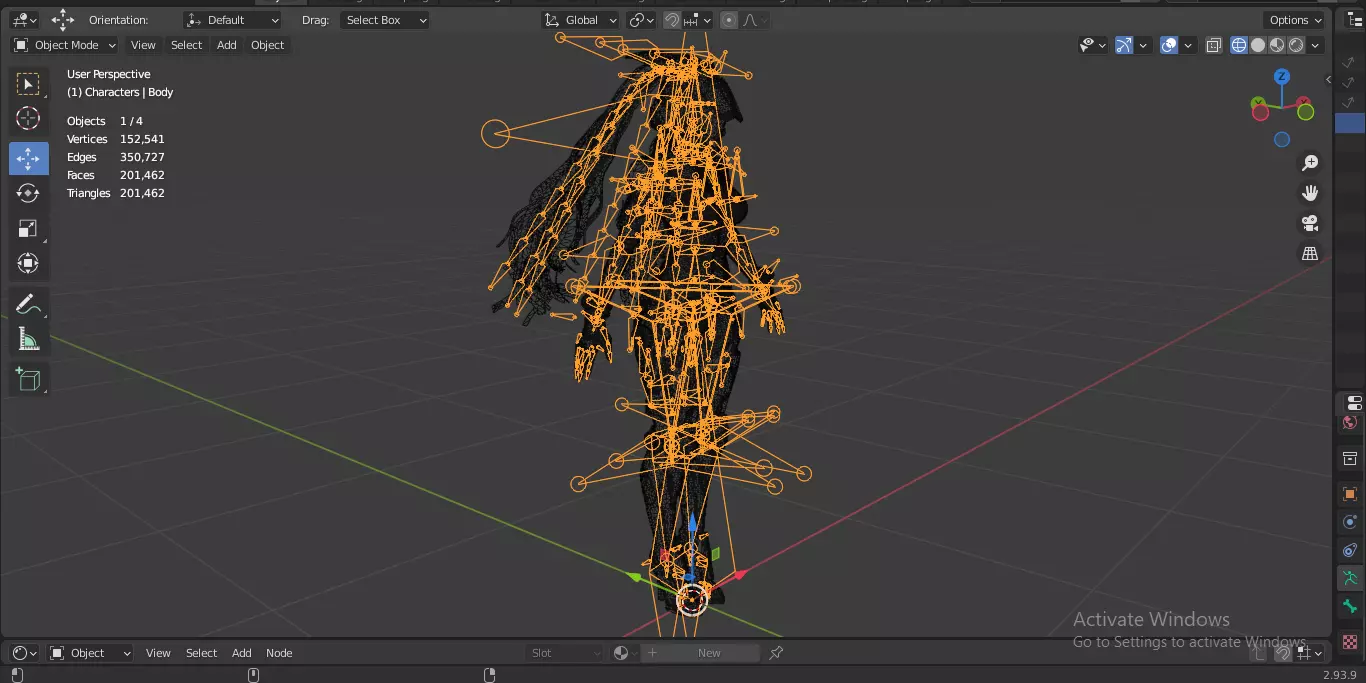Open Add menu in 3D viewport
The image size is (1366, 683).
coord(227,45)
